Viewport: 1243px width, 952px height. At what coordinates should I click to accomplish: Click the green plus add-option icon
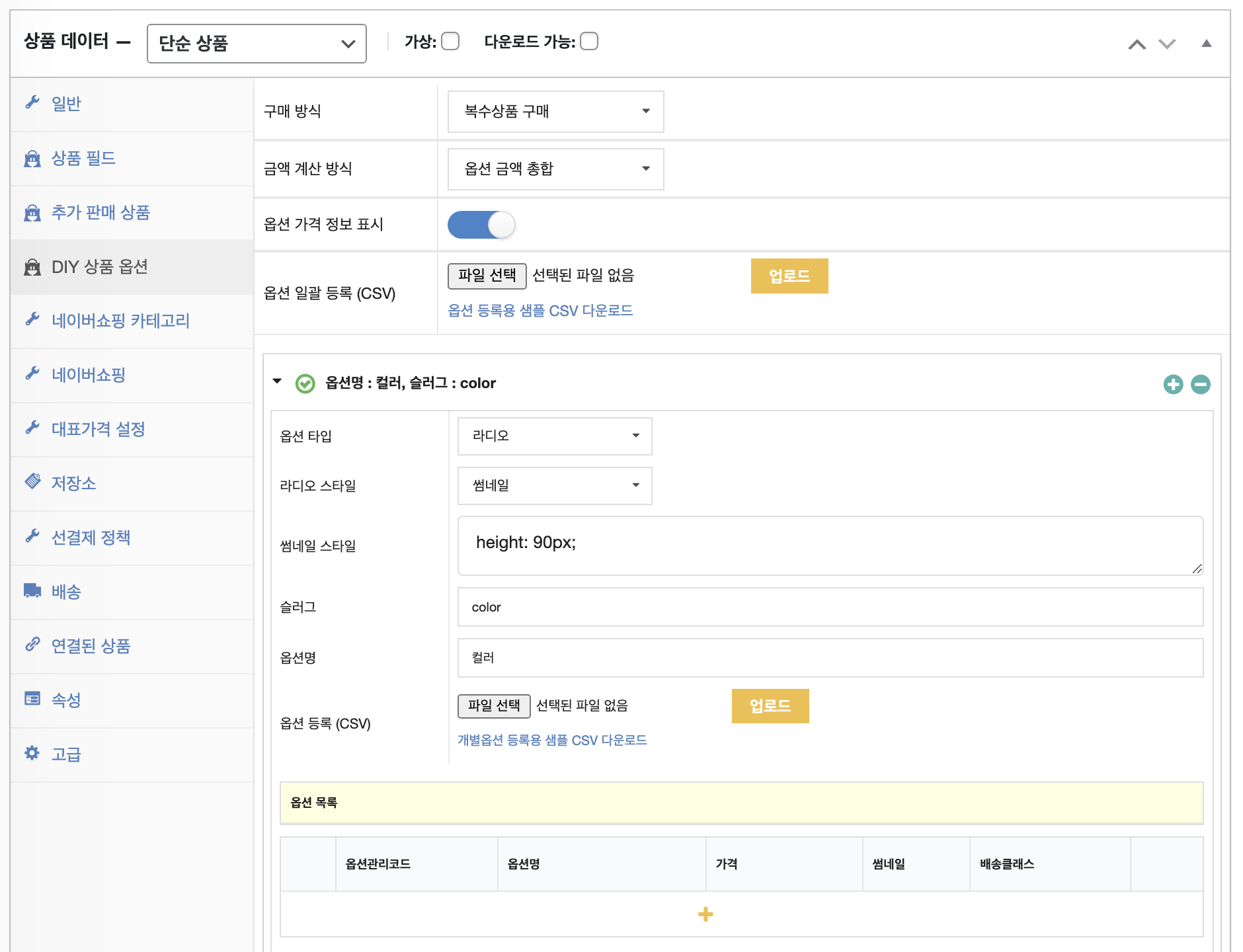[x=1173, y=384]
